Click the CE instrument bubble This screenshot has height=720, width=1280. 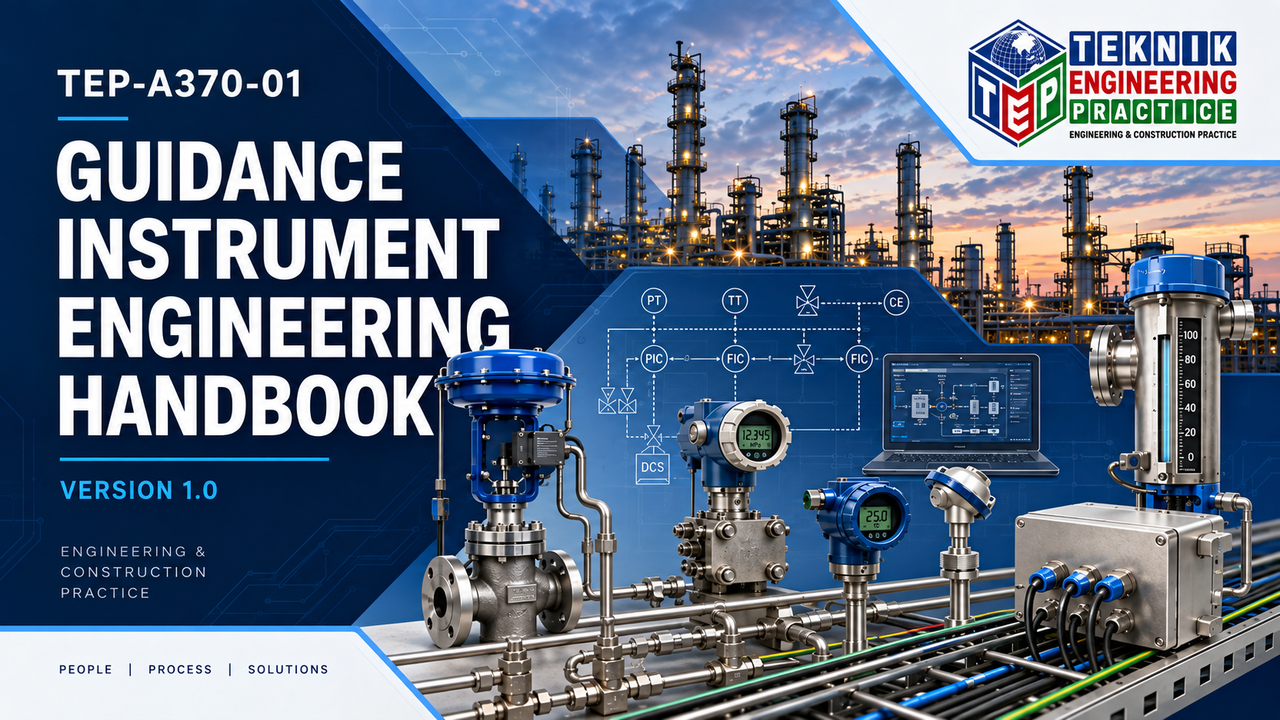tap(896, 302)
